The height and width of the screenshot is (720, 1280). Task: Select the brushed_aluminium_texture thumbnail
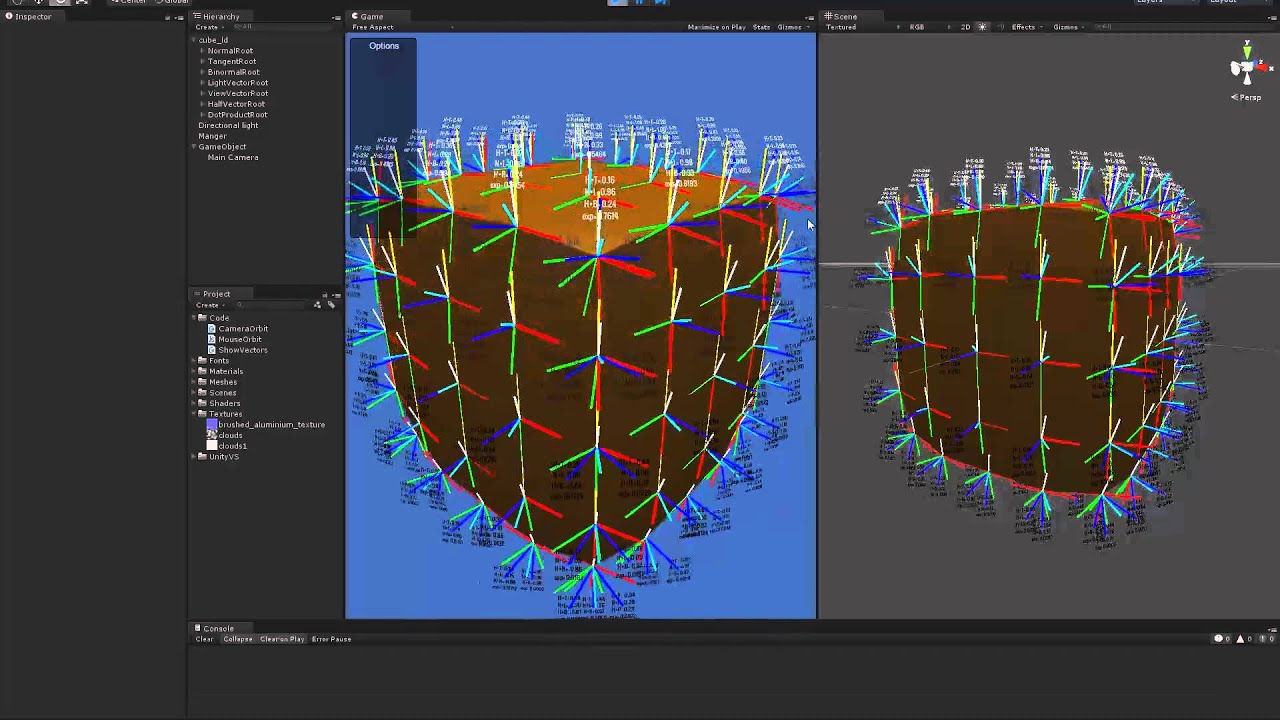point(212,425)
